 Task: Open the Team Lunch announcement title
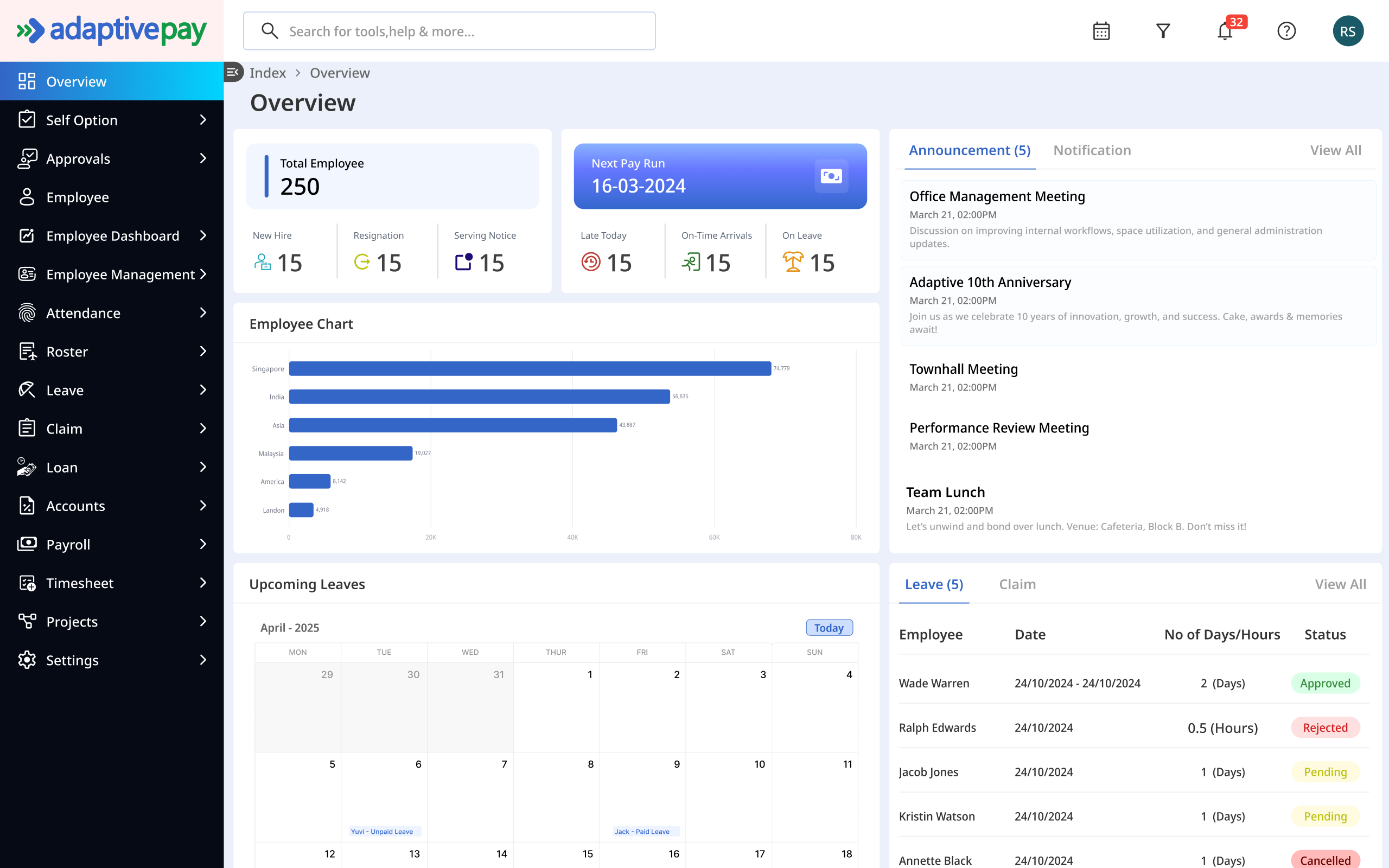point(945,492)
